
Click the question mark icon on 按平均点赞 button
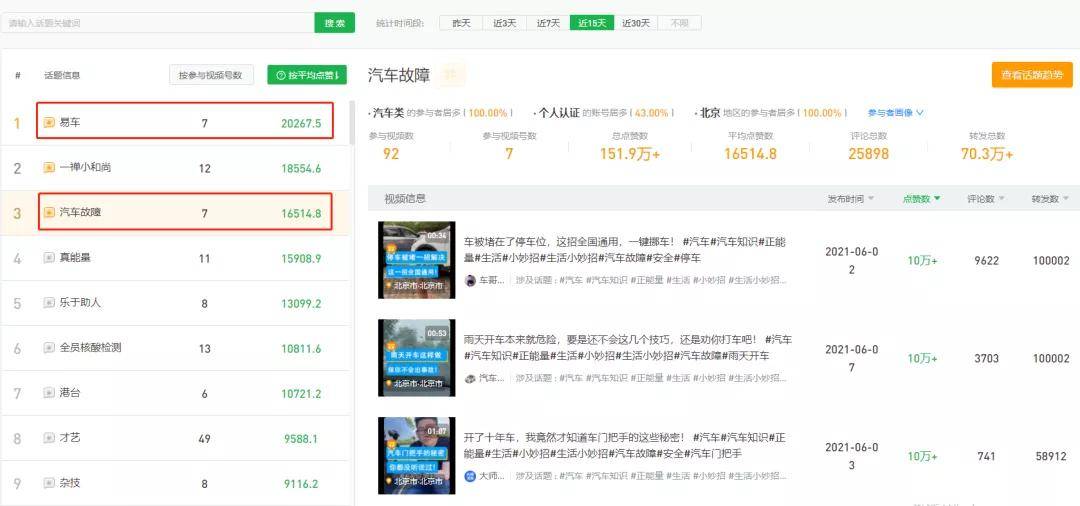click(280, 76)
